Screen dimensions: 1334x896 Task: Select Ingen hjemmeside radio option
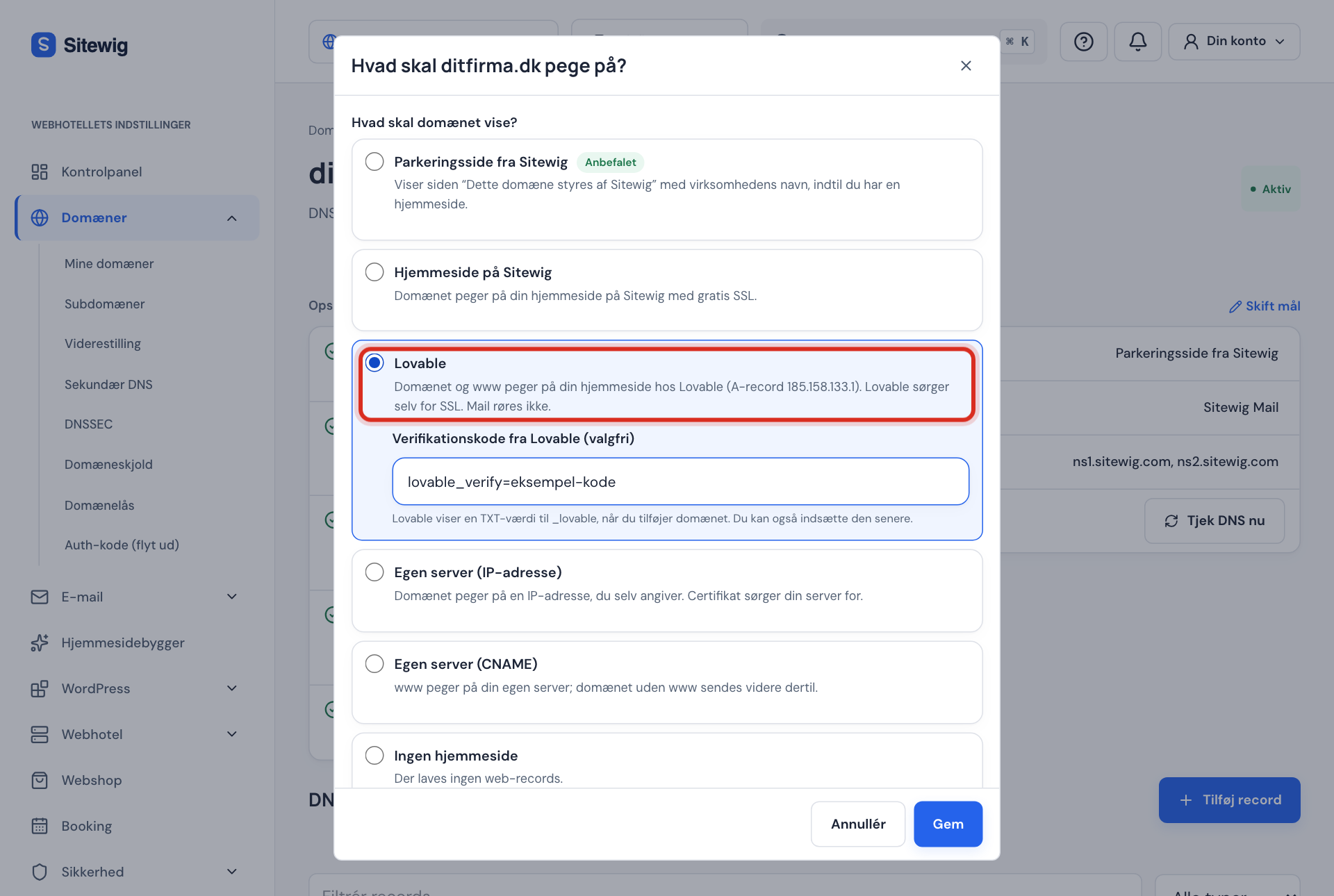click(374, 755)
